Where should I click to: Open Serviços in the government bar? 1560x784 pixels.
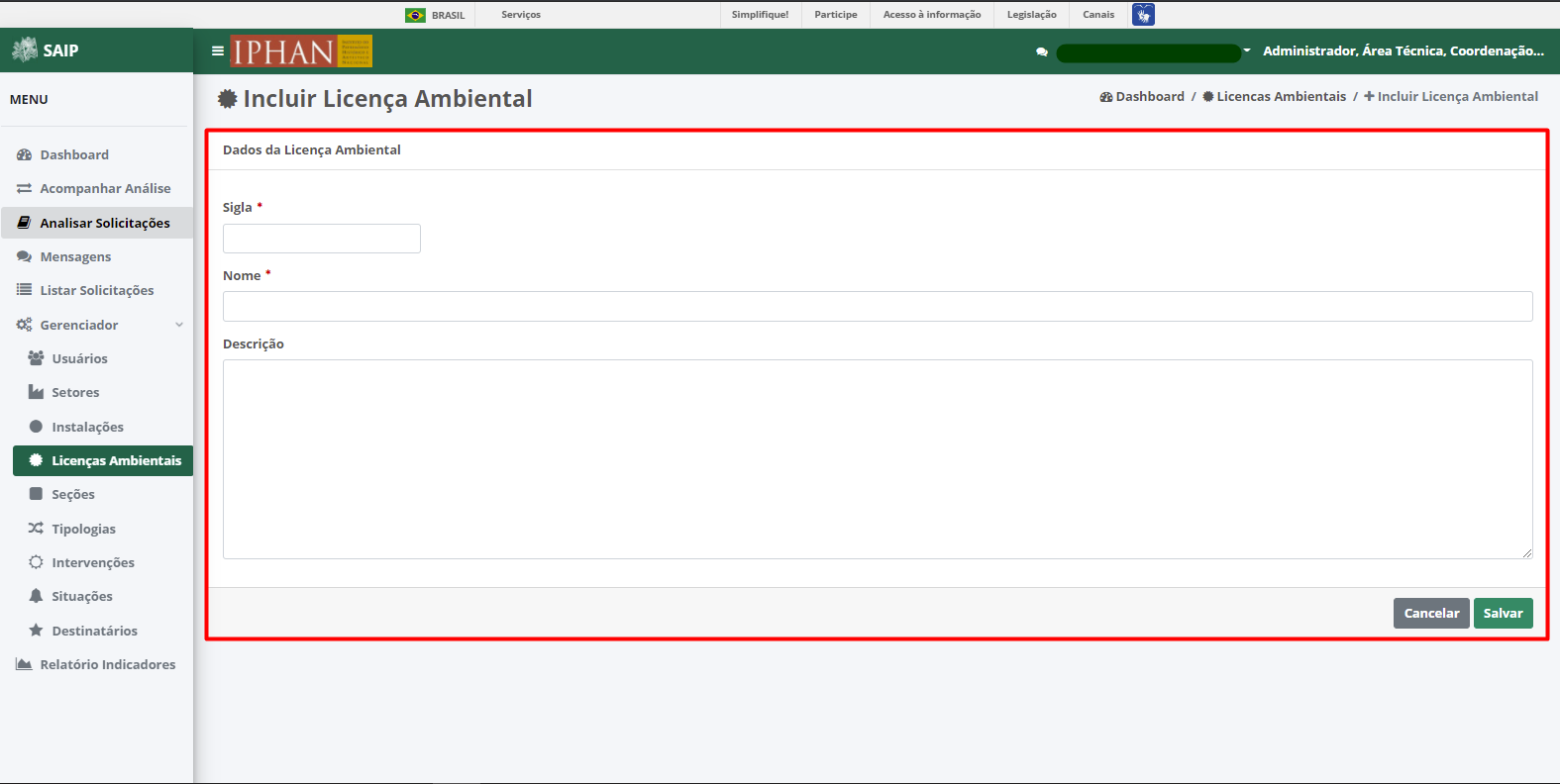pyautogui.click(x=521, y=15)
